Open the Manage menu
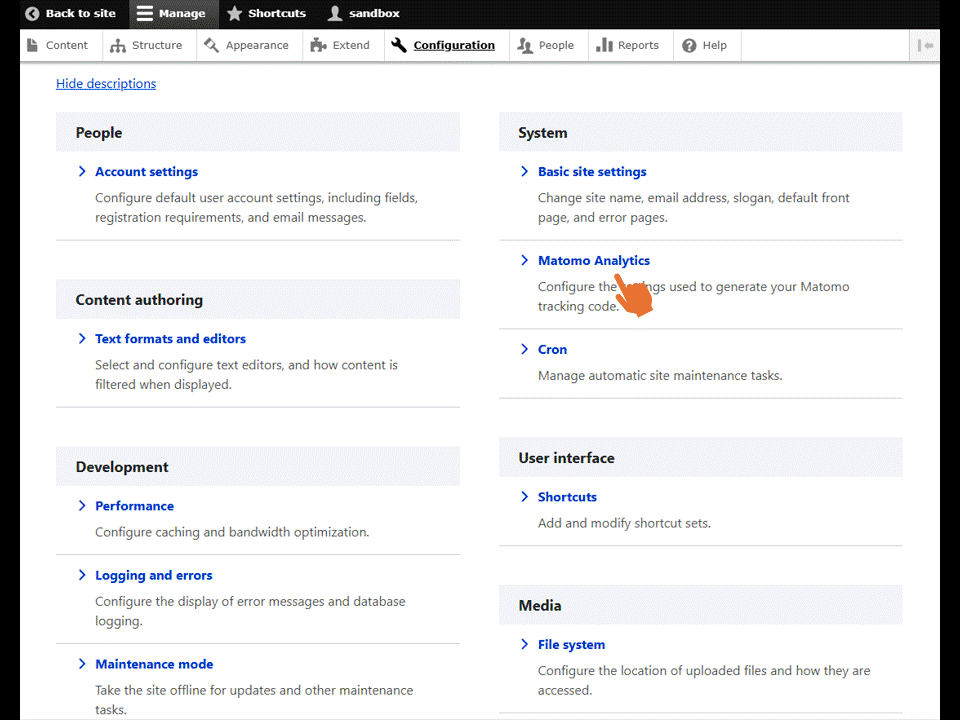Viewport: 960px width, 720px height. [172, 13]
